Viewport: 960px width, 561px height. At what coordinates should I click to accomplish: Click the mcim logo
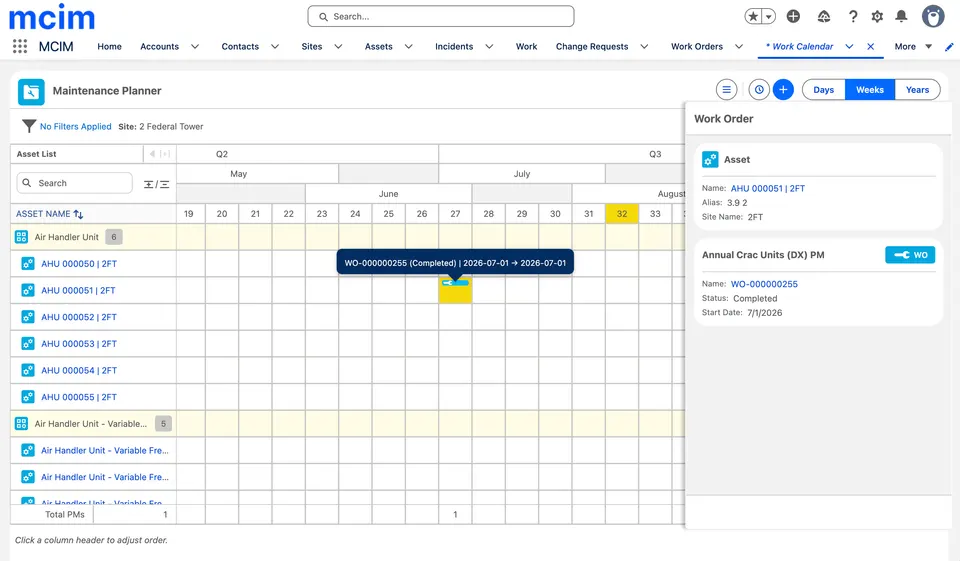pos(52,17)
